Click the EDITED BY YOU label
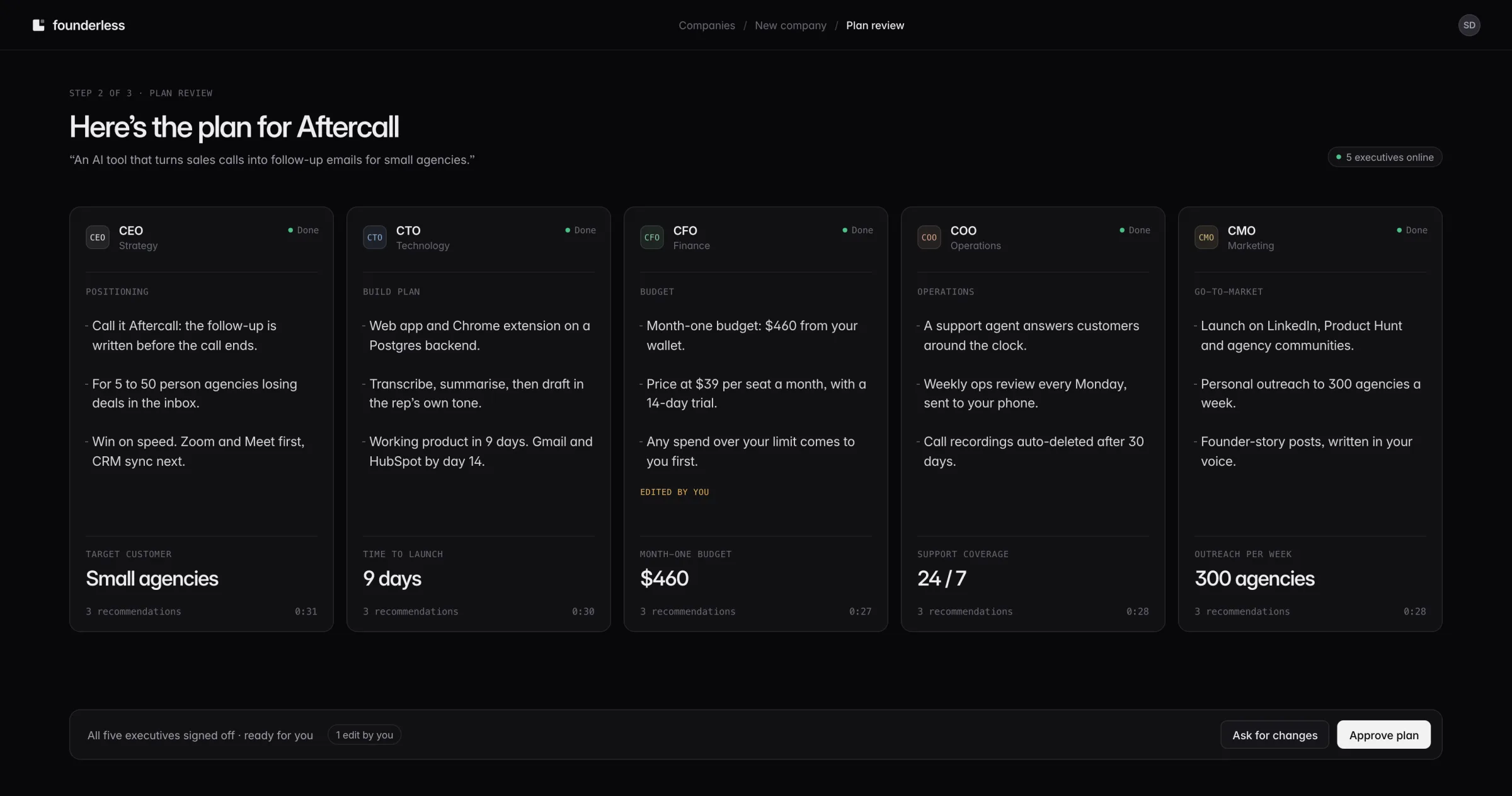1512x796 pixels. [675, 492]
